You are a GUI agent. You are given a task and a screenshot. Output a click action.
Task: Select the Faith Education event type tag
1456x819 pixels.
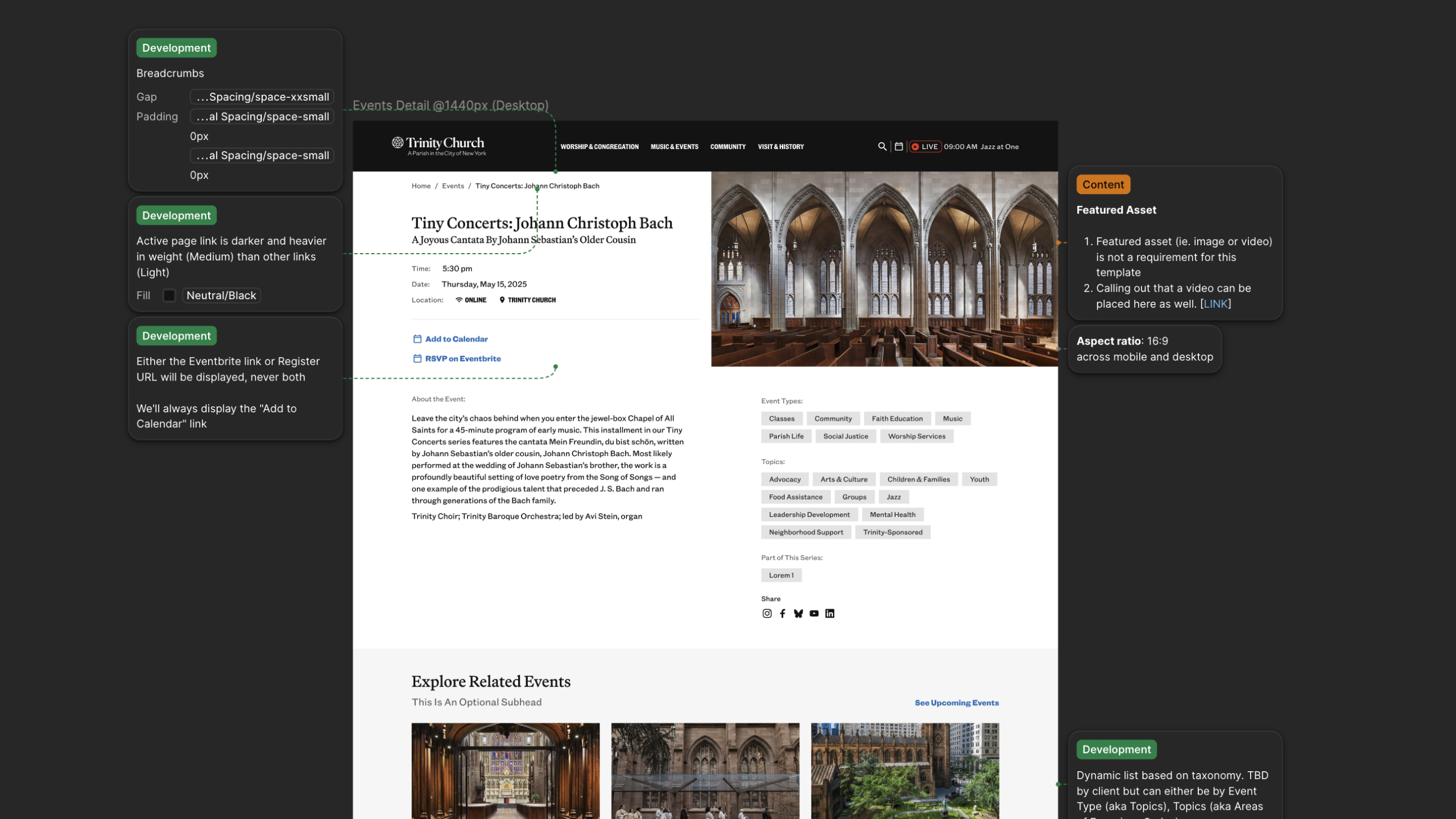tap(897, 419)
